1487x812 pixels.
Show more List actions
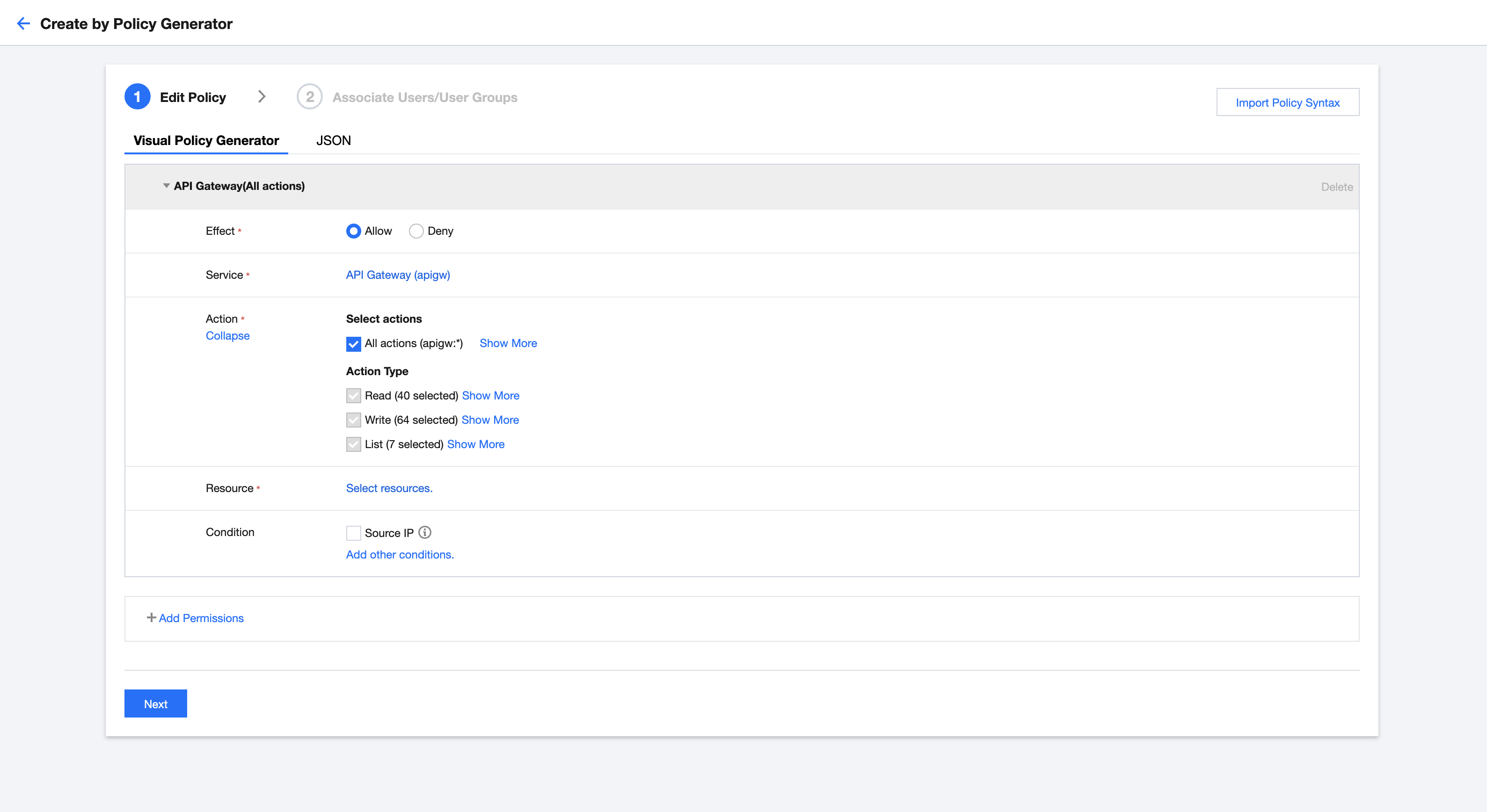click(x=475, y=444)
